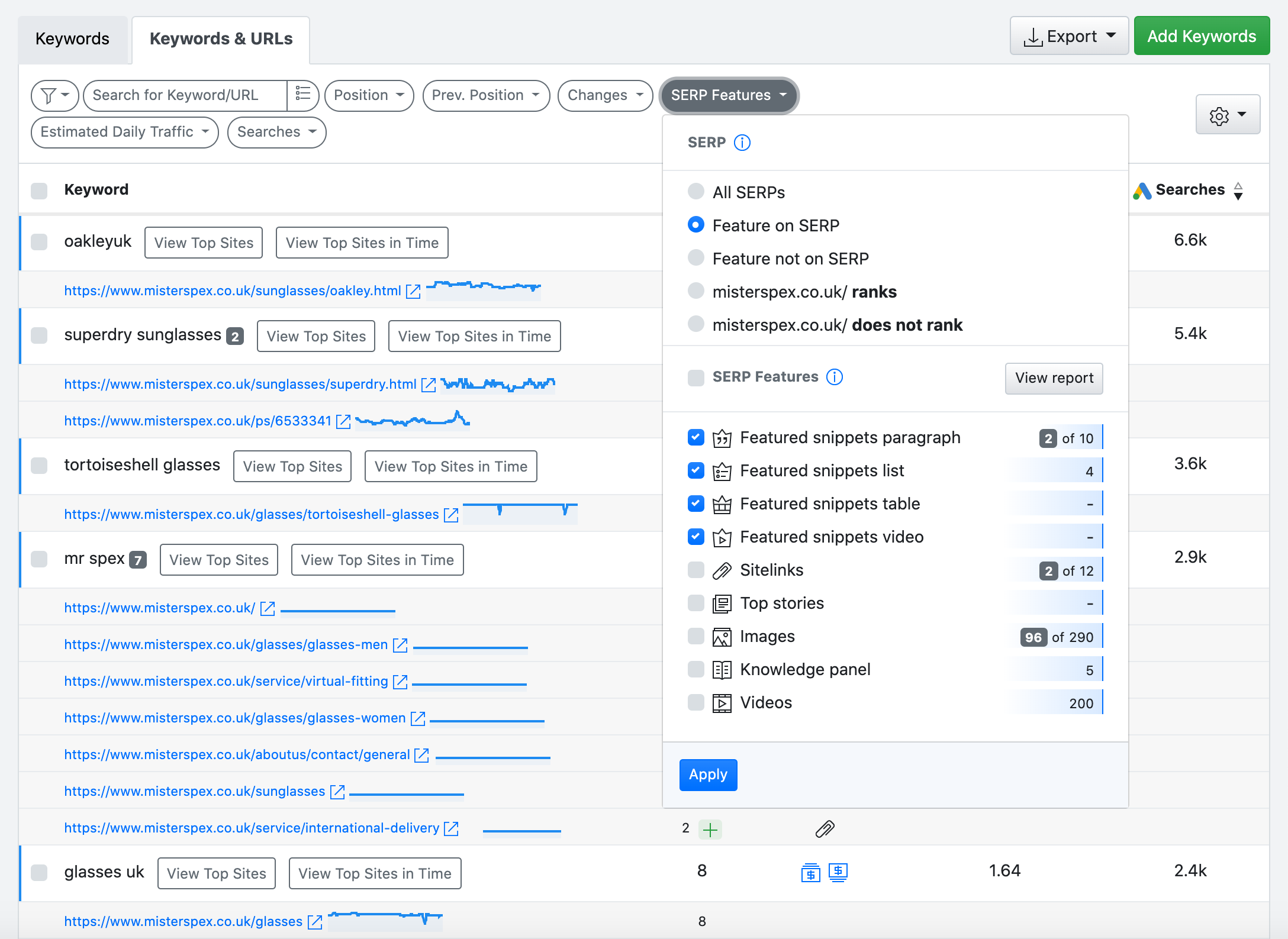
Task: Click the info icon next to SERP Features
Action: (x=835, y=377)
